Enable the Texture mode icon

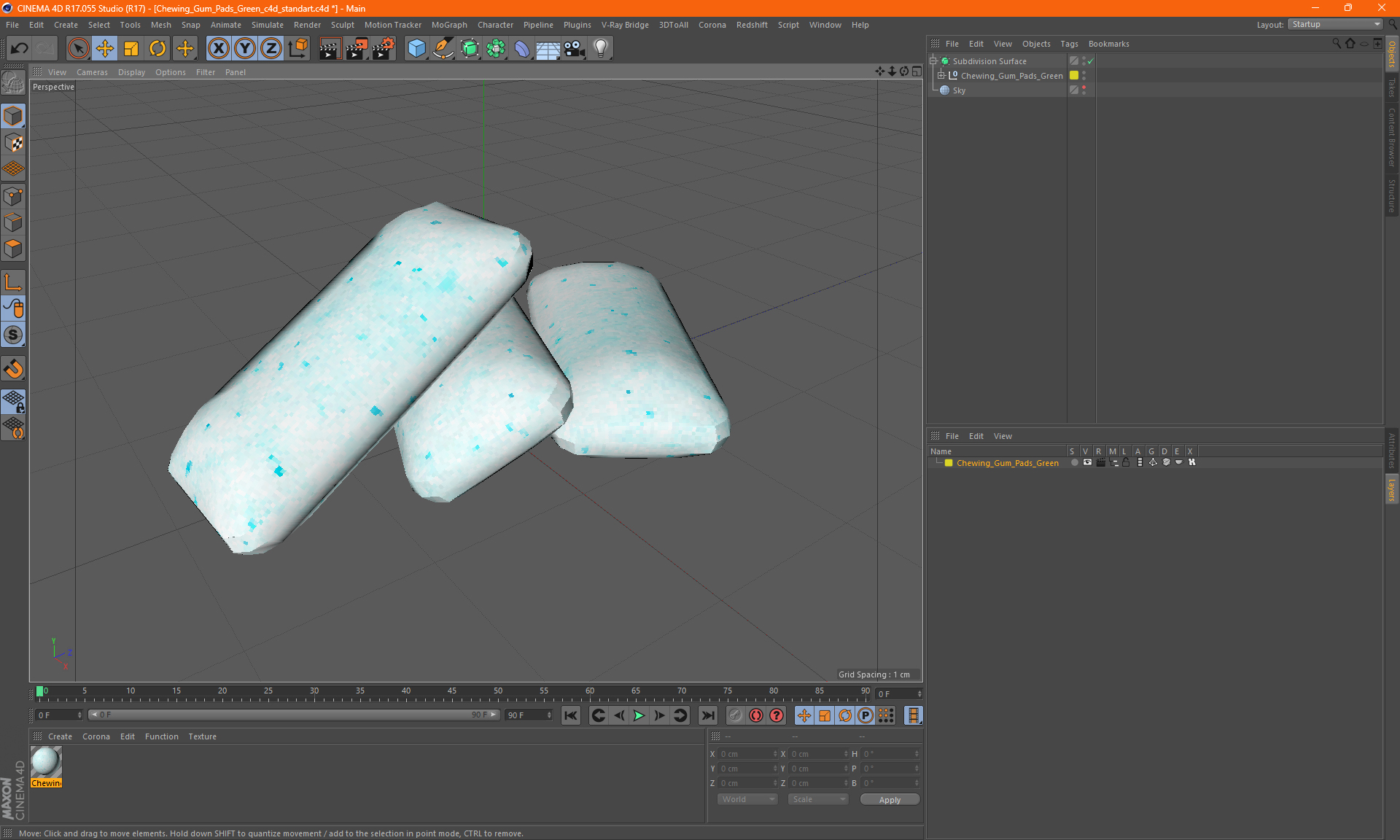point(13,143)
